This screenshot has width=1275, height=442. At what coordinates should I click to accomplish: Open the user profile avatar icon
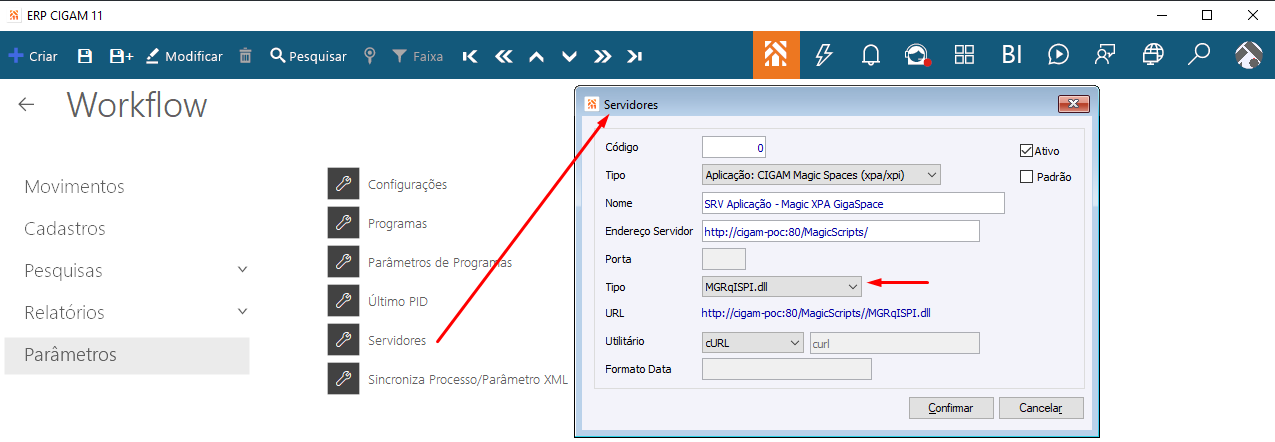(x=1248, y=55)
